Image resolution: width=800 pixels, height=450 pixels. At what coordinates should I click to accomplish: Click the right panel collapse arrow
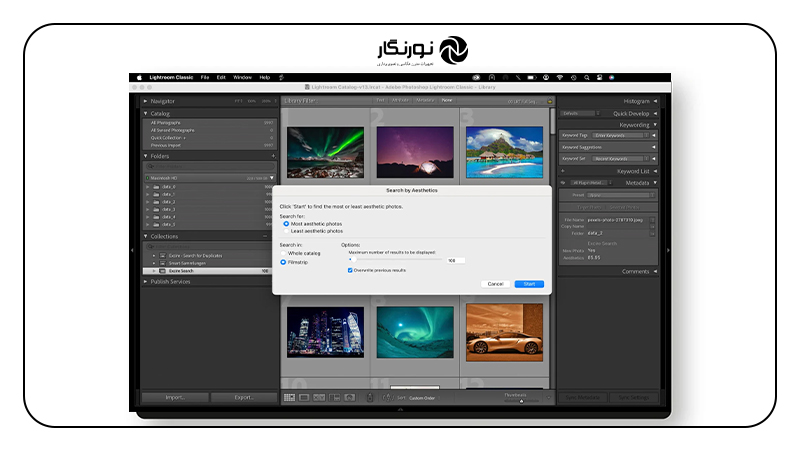click(x=668, y=251)
